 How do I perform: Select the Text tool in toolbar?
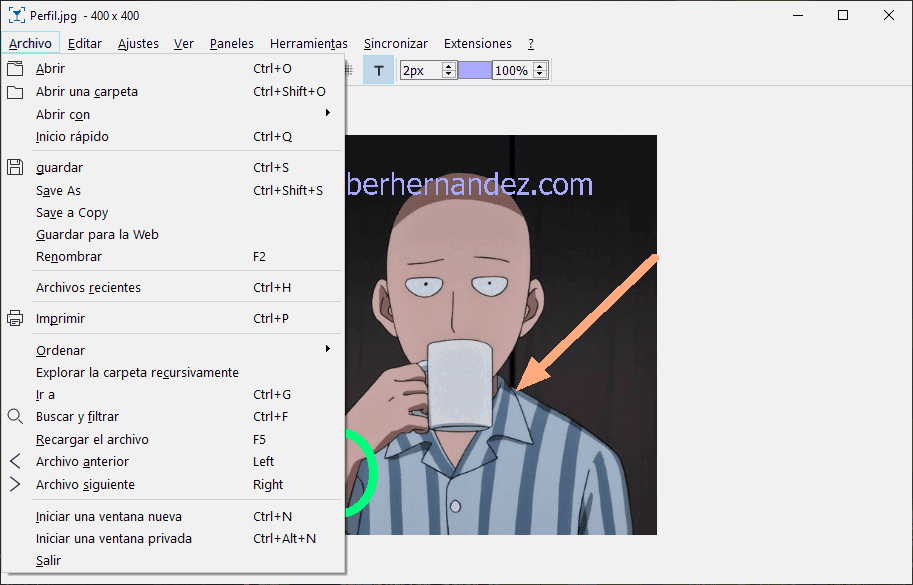[378, 70]
